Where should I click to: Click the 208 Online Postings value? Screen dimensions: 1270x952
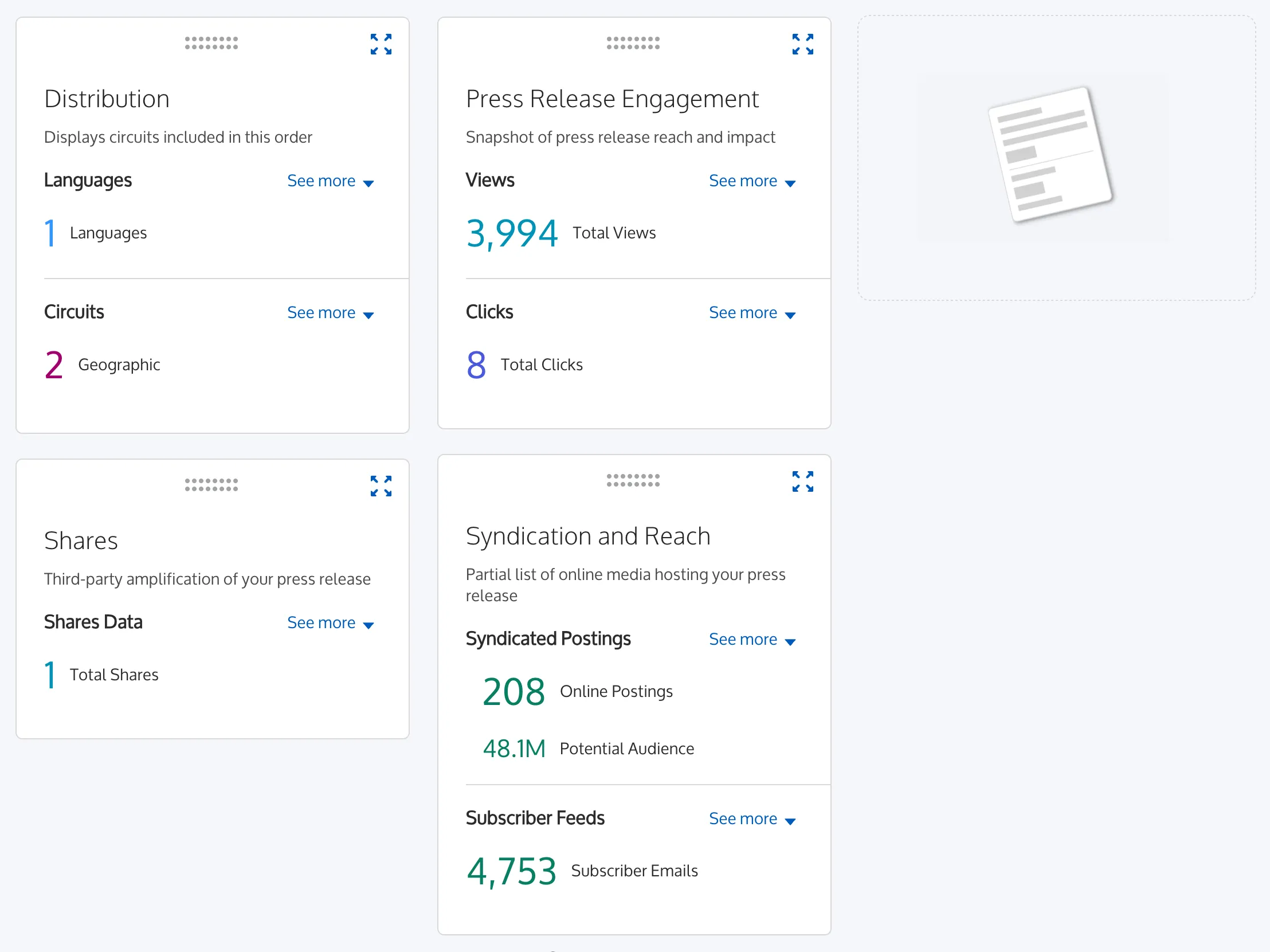[x=514, y=691]
